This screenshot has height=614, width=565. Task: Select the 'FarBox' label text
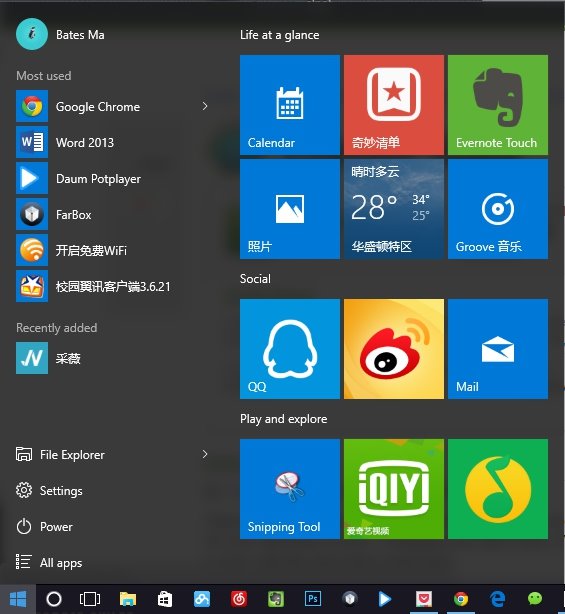[x=73, y=215]
